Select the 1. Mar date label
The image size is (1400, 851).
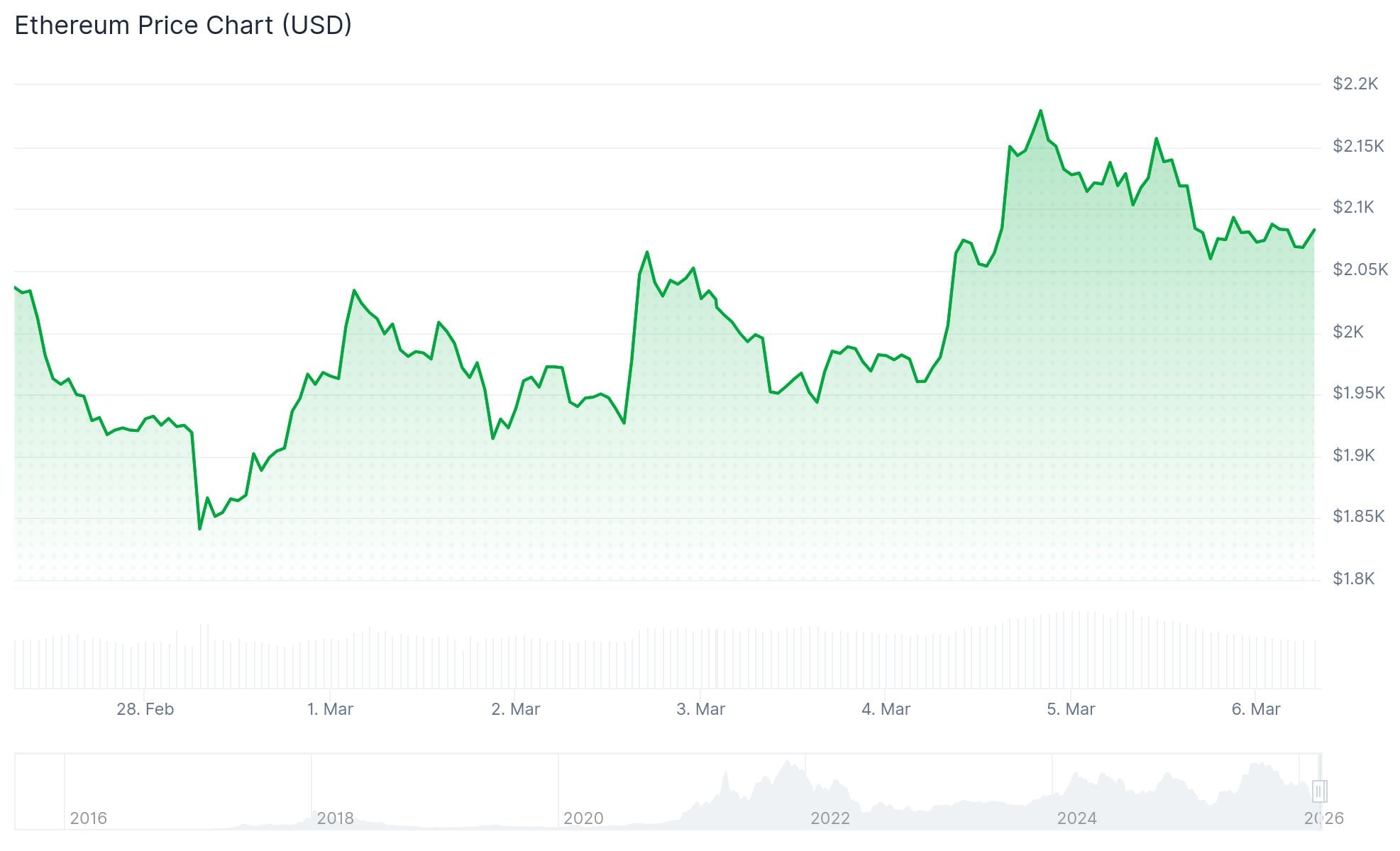(330, 709)
